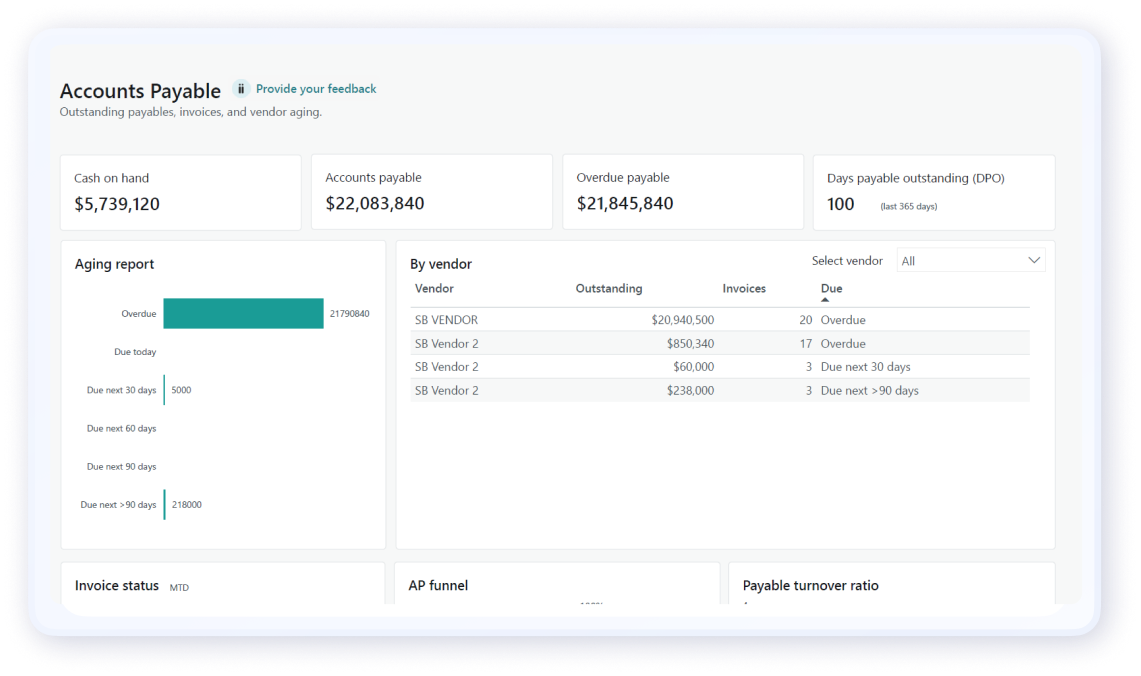Click the Cash on hand KPI card

(x=180, y=191)
